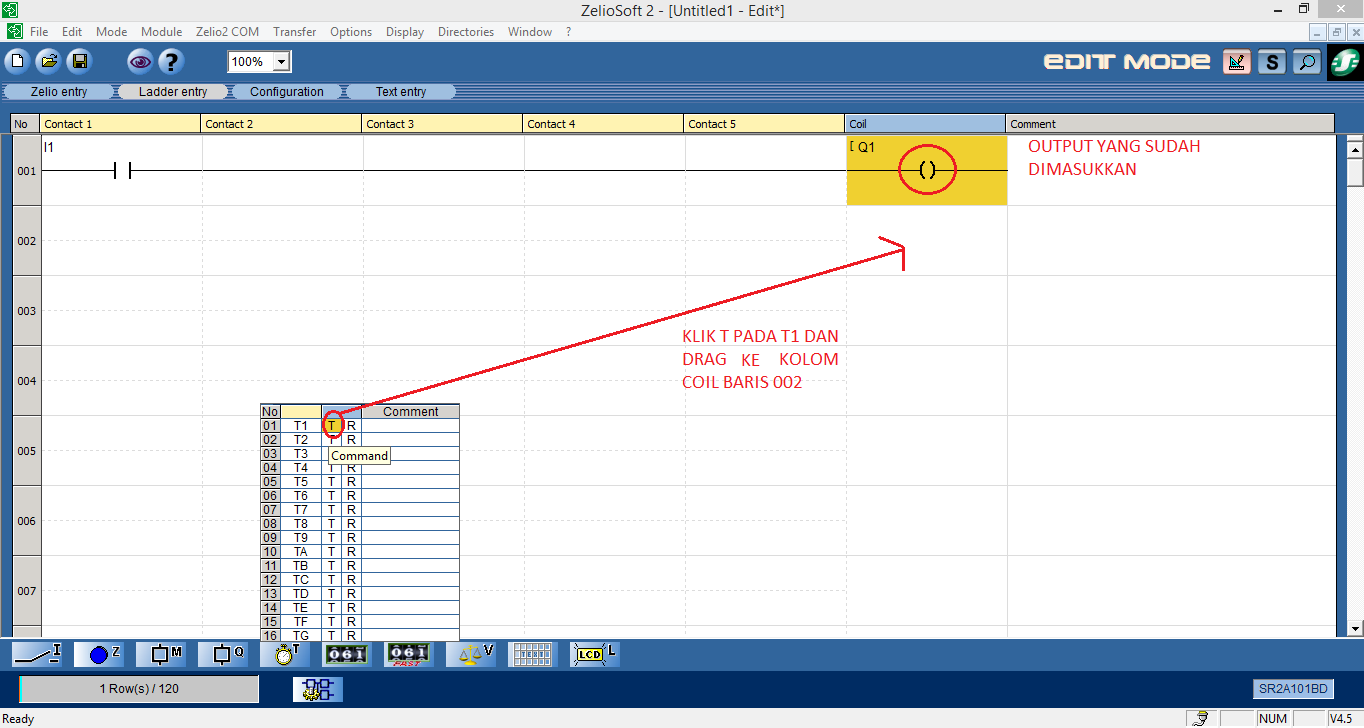The image size is (1364, 728).
Task: Select the analog comparators (V) scale icon
Action: [x=470, y=655]
